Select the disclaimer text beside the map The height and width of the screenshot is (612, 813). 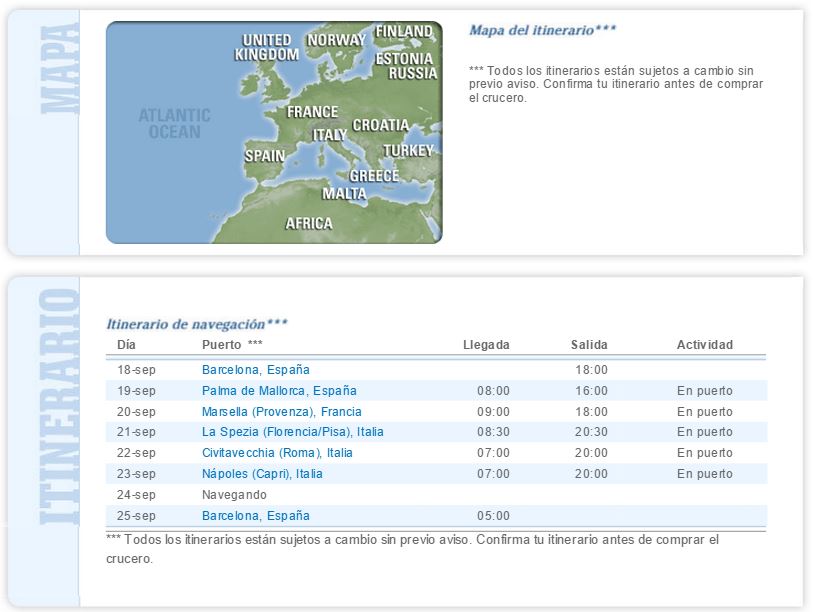pyautogui.click(x=616, y=84)
